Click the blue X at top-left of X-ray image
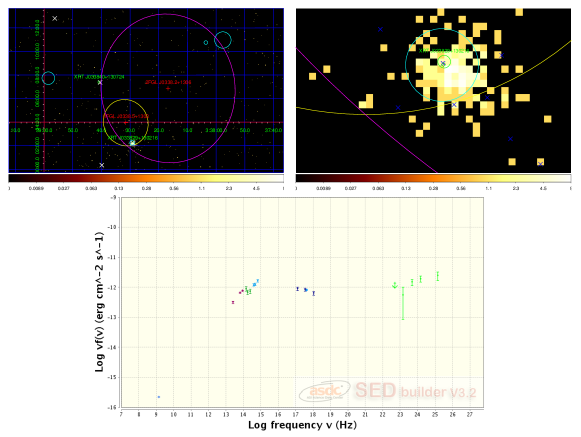Image resolution: width=581 pixels, height=437 pixels. 380,29
